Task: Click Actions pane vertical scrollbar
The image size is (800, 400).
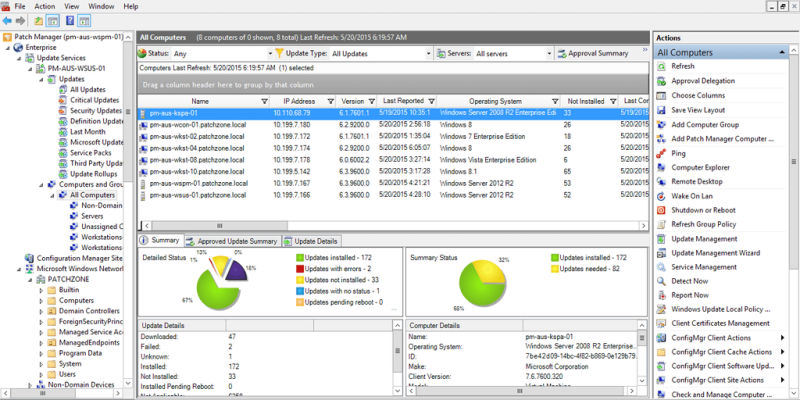Action: coord(793,161)
